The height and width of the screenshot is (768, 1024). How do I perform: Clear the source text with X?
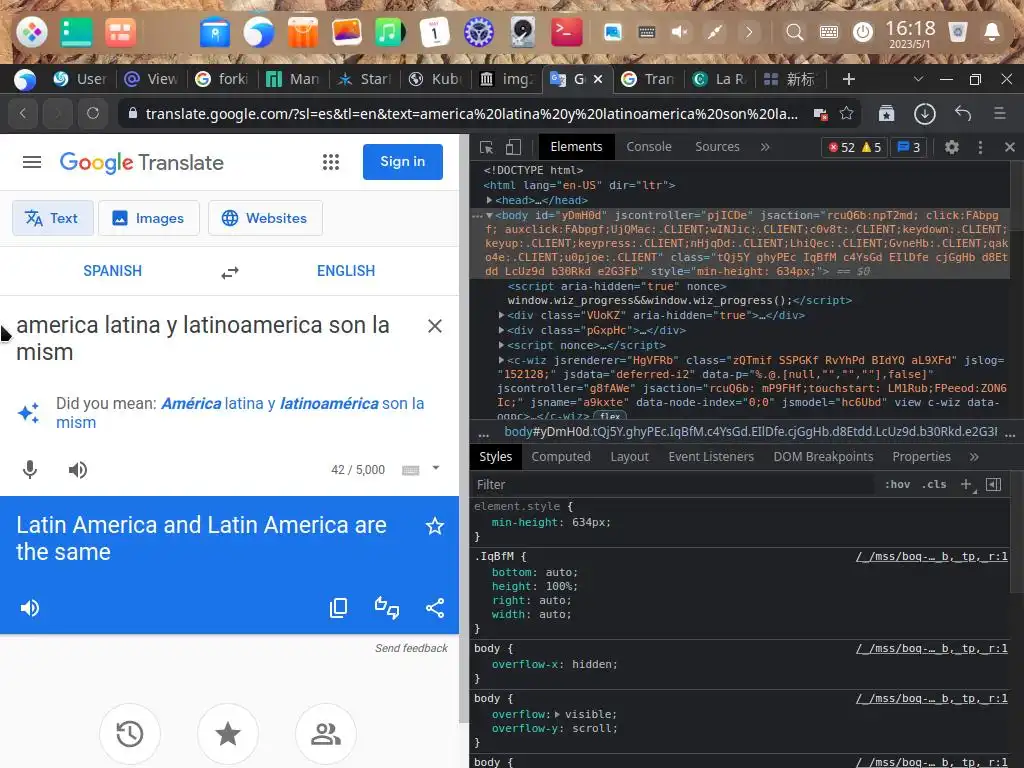point(434,326)
